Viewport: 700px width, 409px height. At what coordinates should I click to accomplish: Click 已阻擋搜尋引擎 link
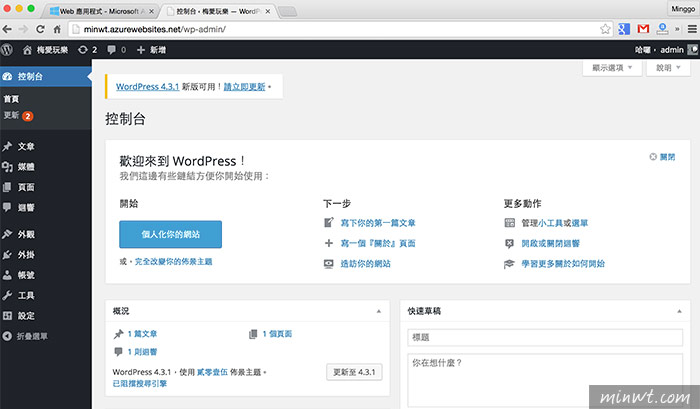(x=140, y=384)
